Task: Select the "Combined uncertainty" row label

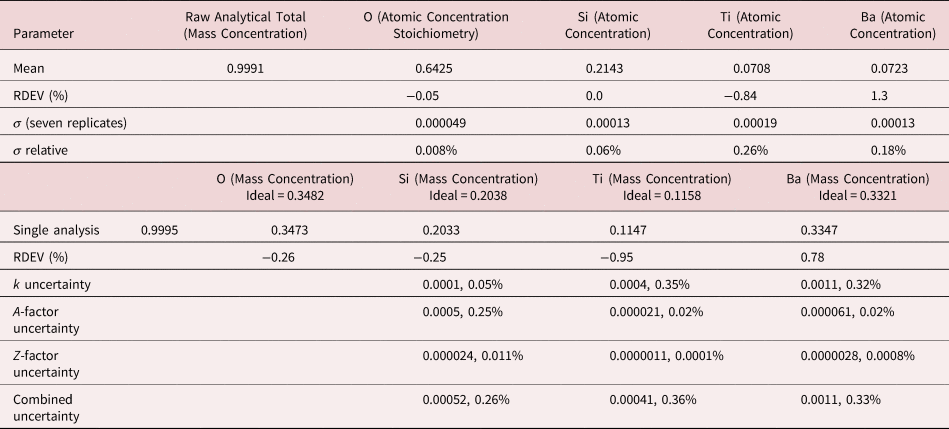Action: (47, 408)
